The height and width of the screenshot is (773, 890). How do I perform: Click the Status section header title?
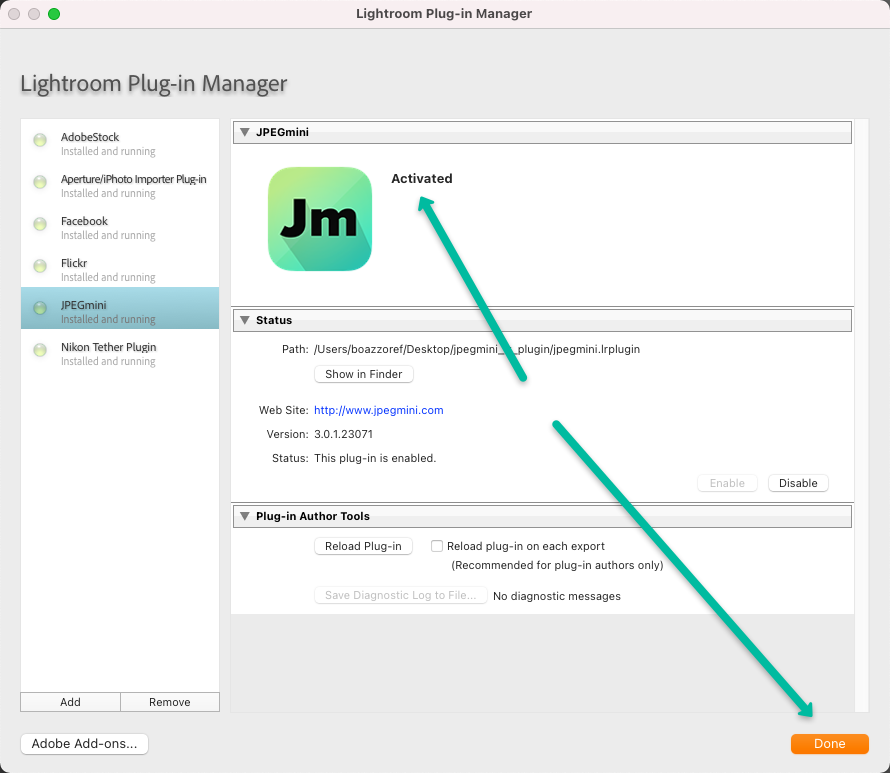[x=274, y=320]
